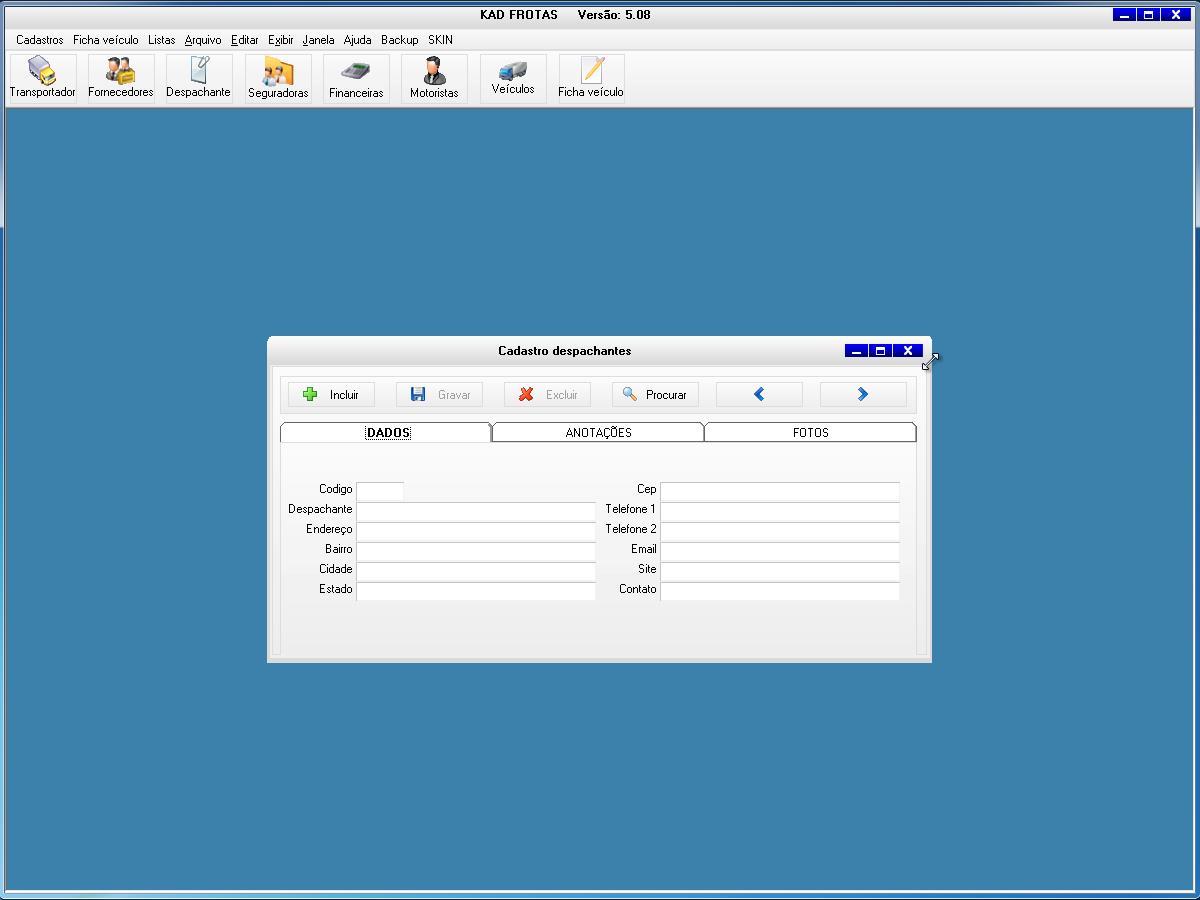Open the Backup menu
The height and width of the screenshot is (900, 1200).
[x=400, y=40]
